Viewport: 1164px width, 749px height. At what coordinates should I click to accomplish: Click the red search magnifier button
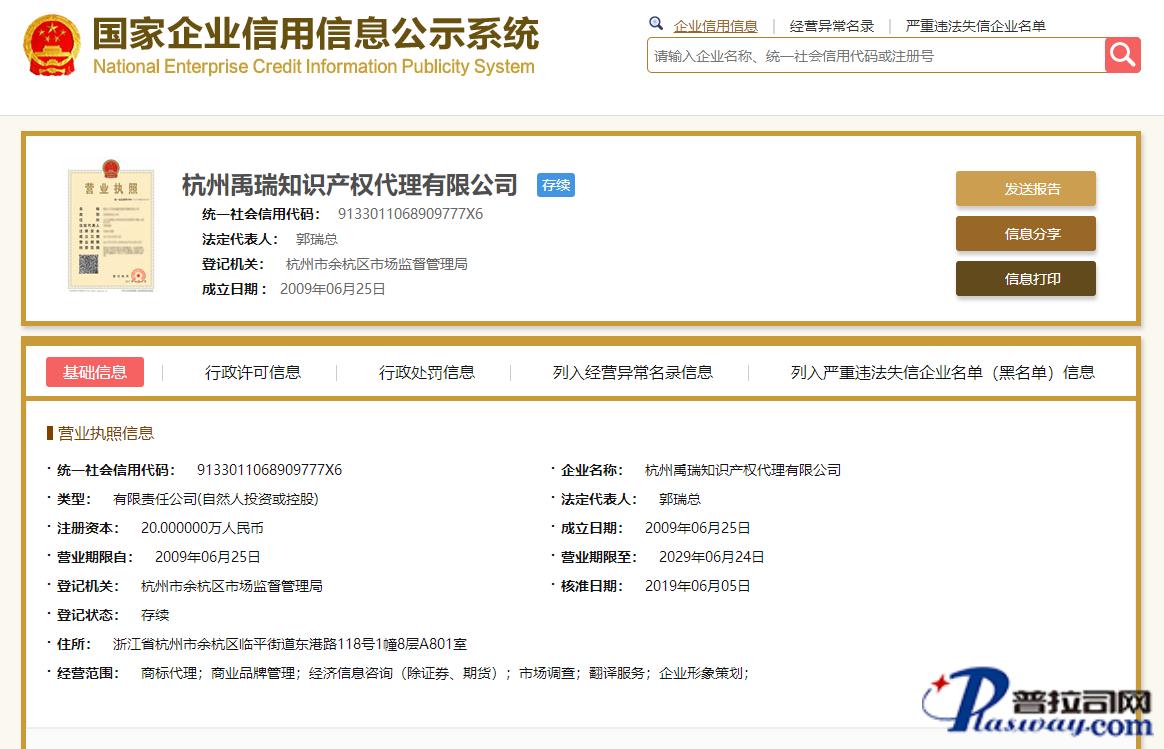[x=1122, y=55]
